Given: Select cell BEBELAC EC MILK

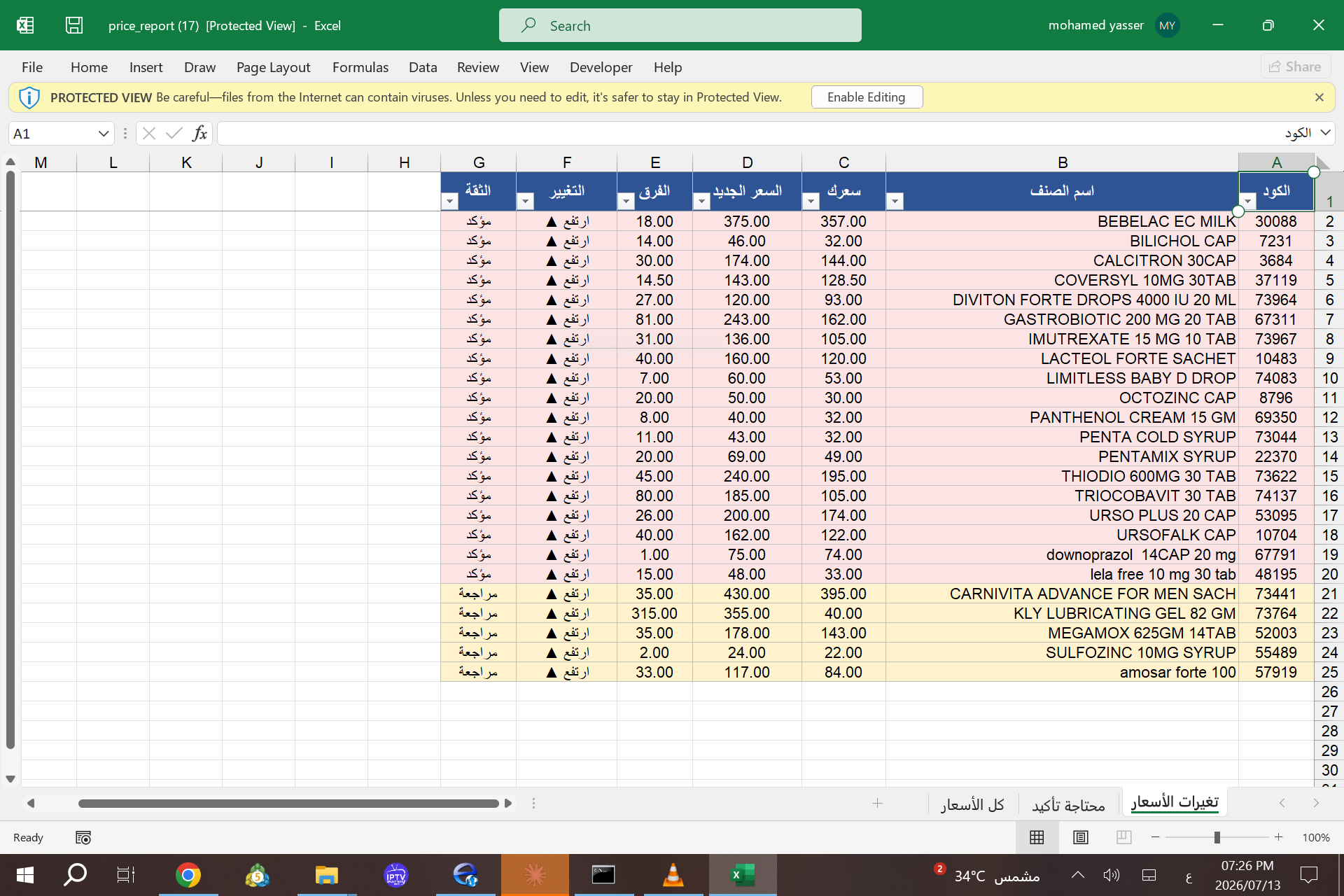Looking at the screenshot, I should click(x=1062, y=221).
